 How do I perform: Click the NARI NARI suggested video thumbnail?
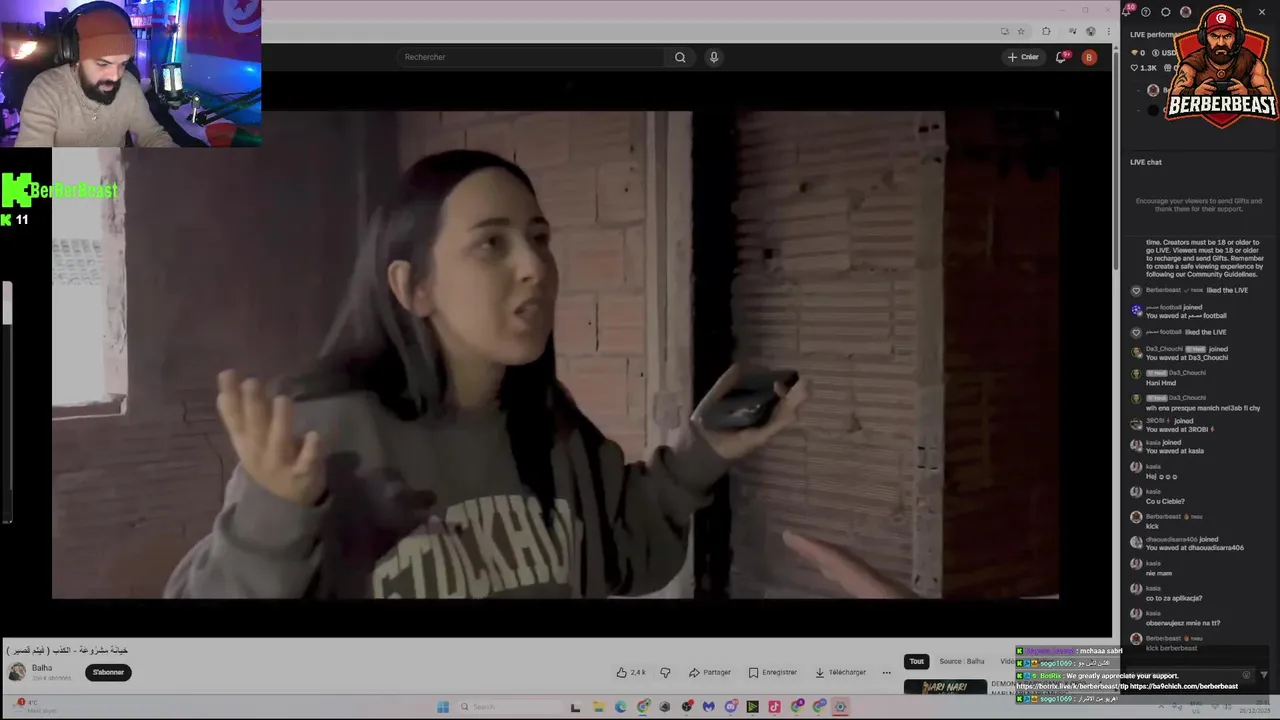(945, 687)
